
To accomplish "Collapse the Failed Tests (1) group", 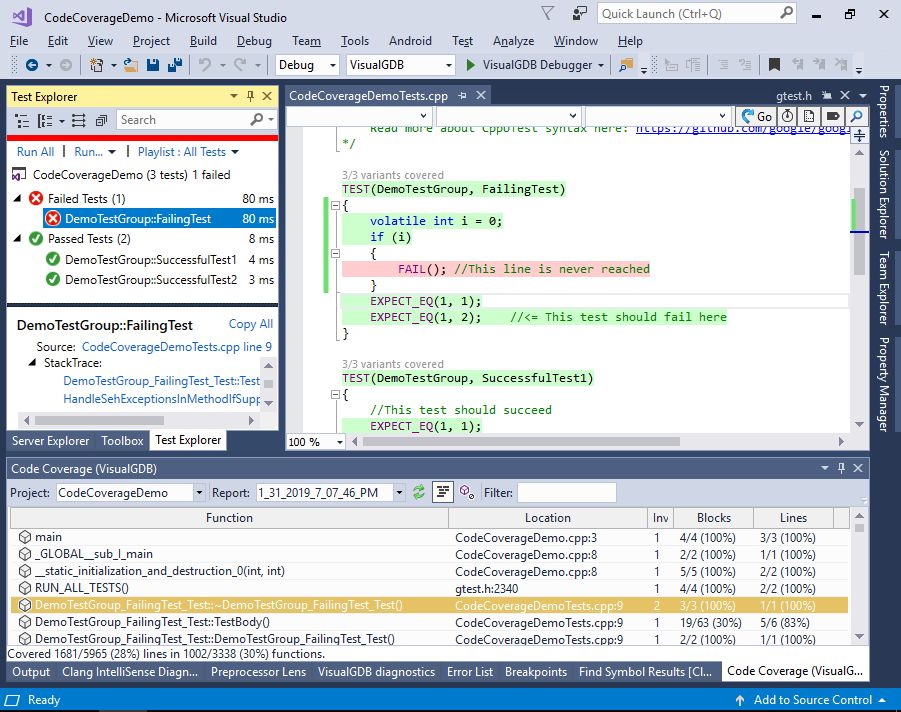I will (x=17, y=198).
